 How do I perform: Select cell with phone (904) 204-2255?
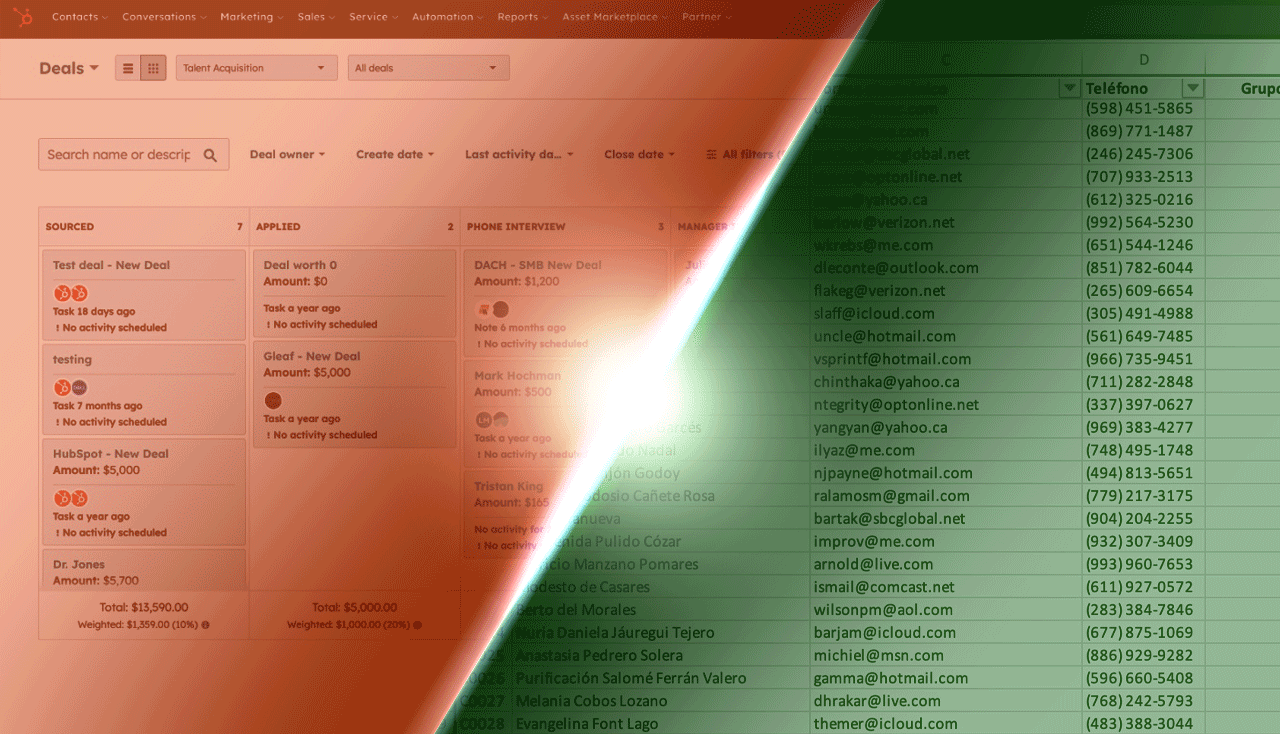(x=1144, y=519)
